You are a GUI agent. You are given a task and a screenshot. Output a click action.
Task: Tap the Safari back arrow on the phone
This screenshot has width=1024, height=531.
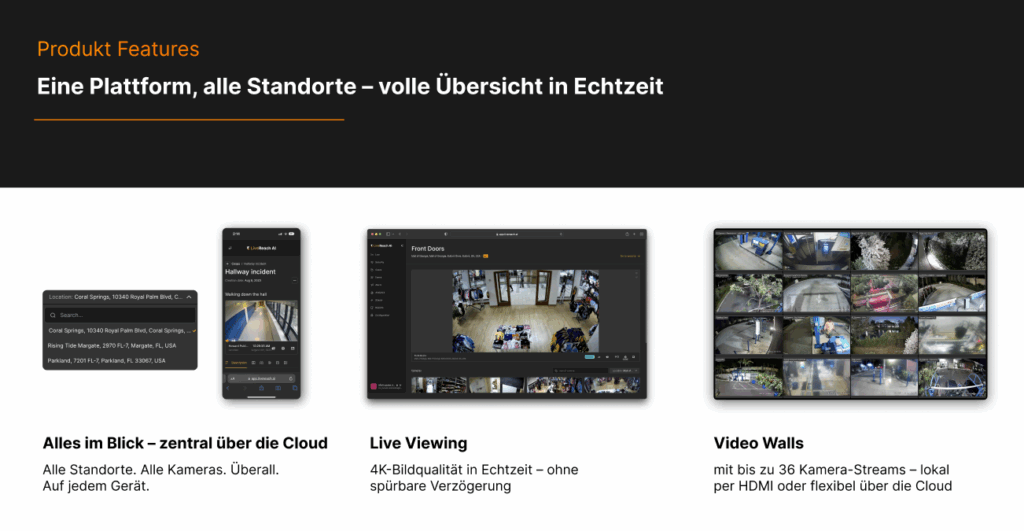(228, 388)
